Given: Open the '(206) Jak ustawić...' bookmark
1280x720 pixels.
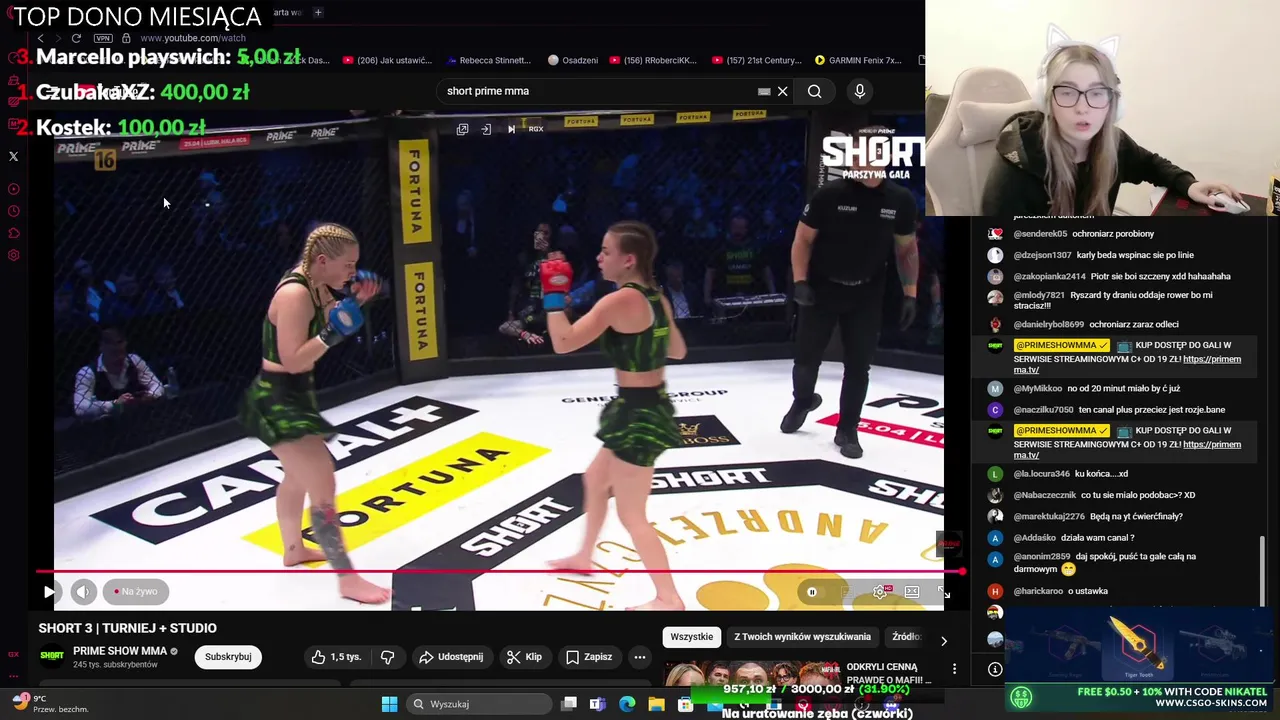Looking at the screenshot, I should (388, 60).
